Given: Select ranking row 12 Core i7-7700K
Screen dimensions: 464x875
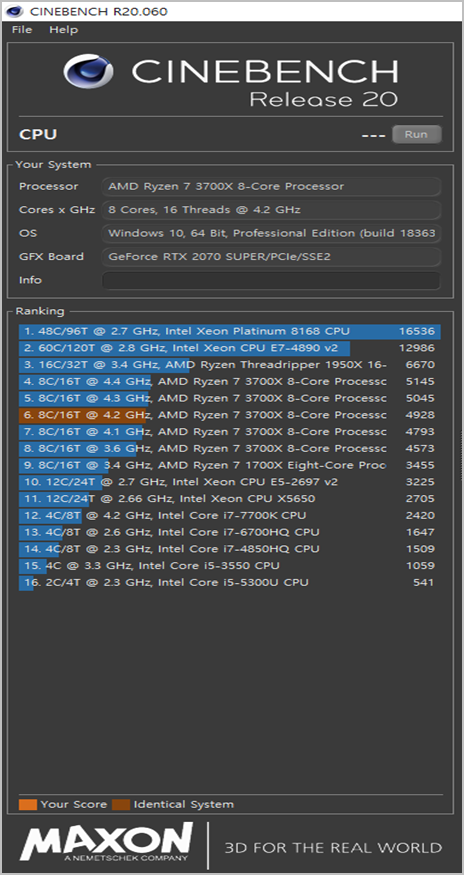Looking at the screenshot, I should 229,515.
